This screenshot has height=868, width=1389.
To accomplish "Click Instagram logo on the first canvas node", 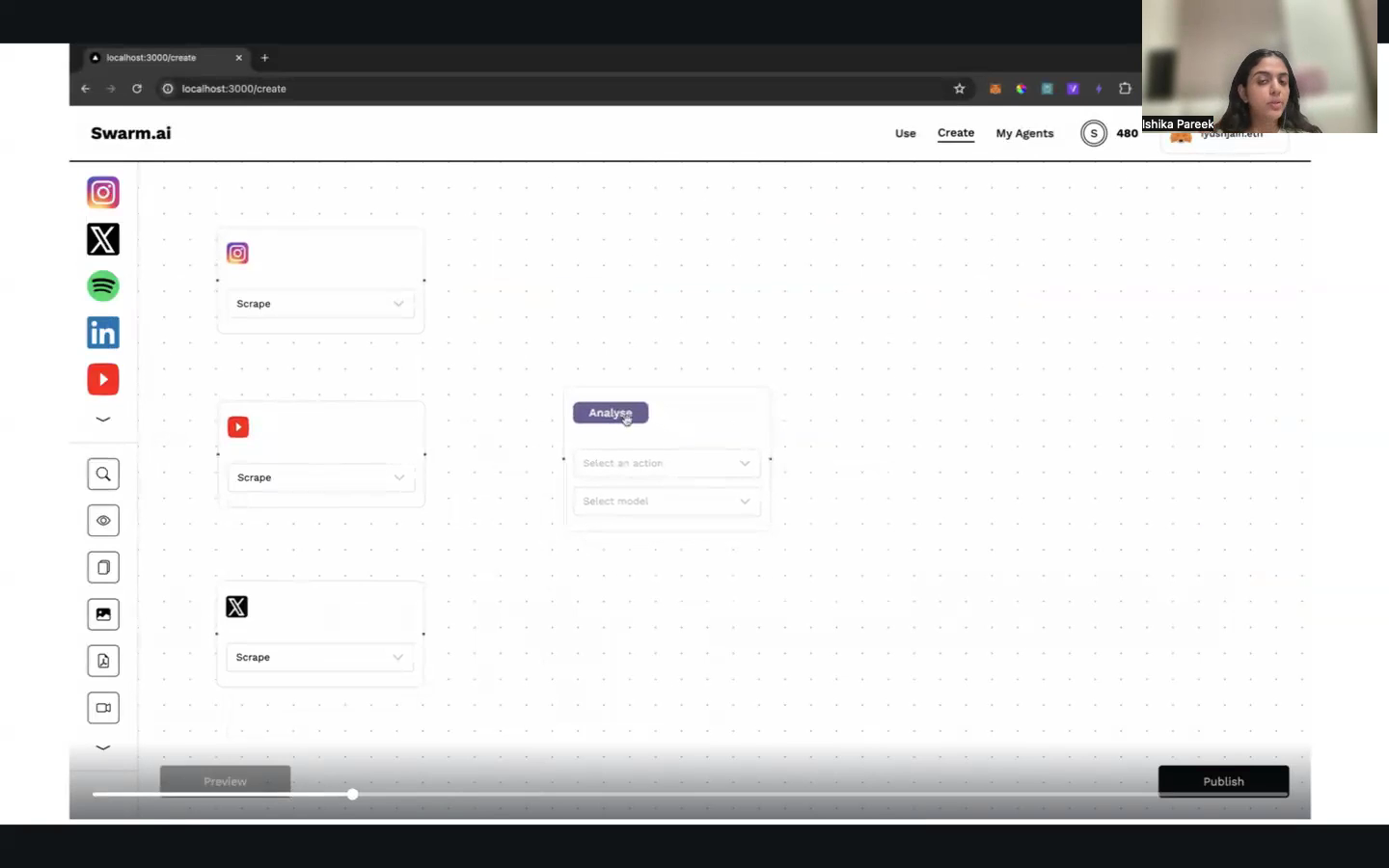I will 237,253.
